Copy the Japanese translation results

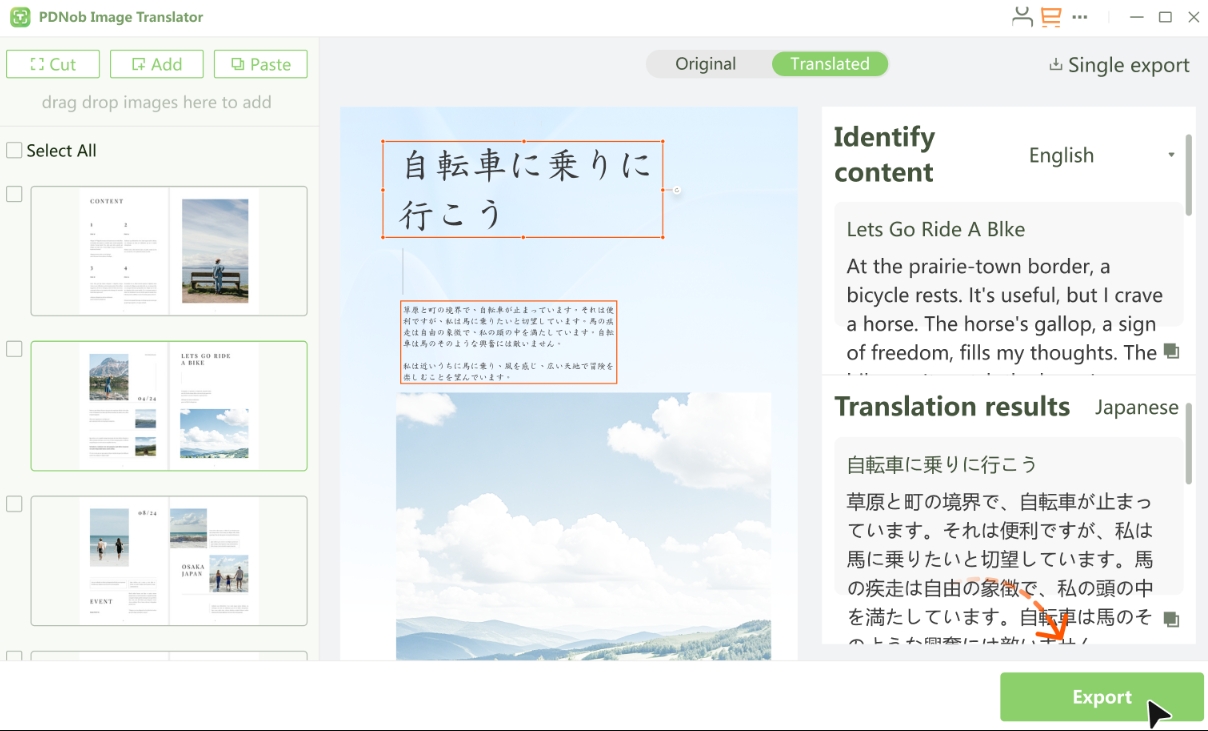click(1171, 621)
